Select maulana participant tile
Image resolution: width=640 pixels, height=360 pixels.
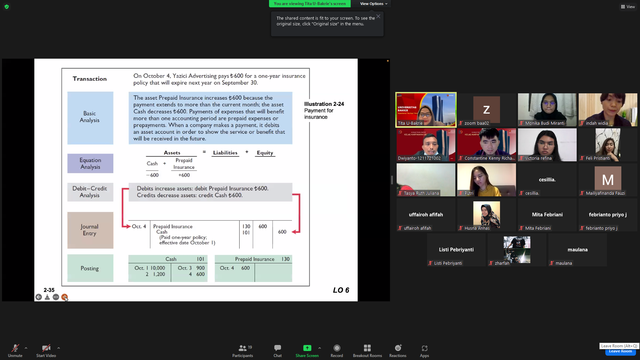point(577,250)
